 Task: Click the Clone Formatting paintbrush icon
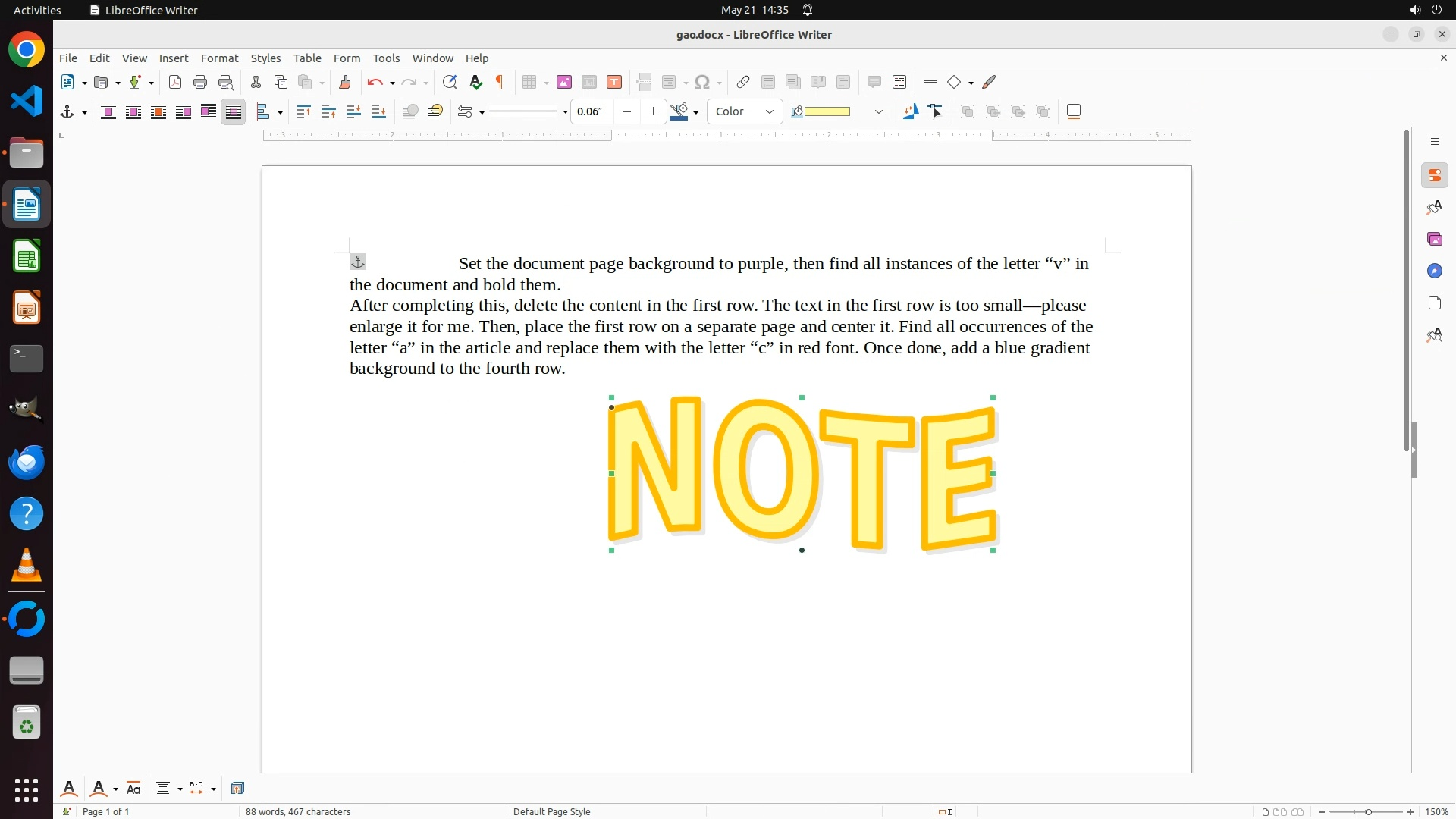(345, 82)
